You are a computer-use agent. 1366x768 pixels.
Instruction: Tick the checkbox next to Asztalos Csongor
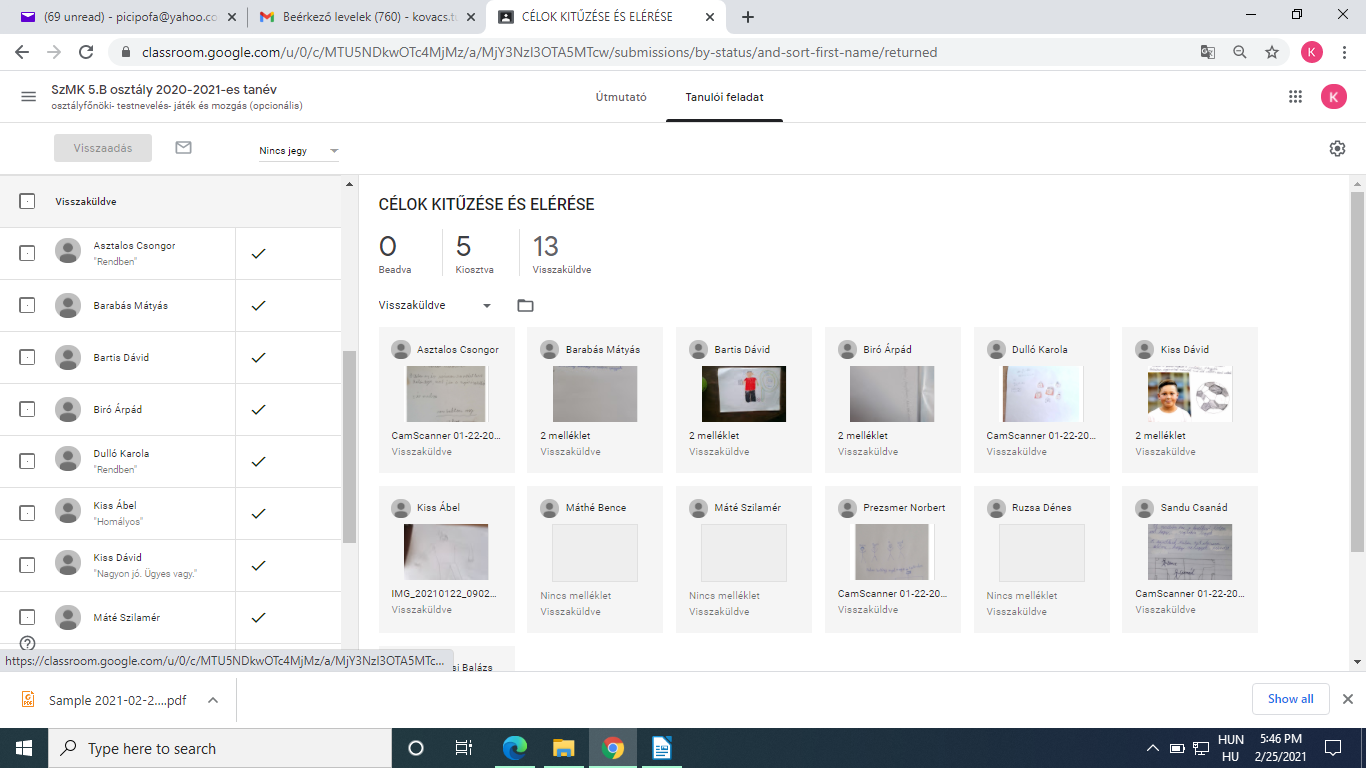[x=28, y=254]
